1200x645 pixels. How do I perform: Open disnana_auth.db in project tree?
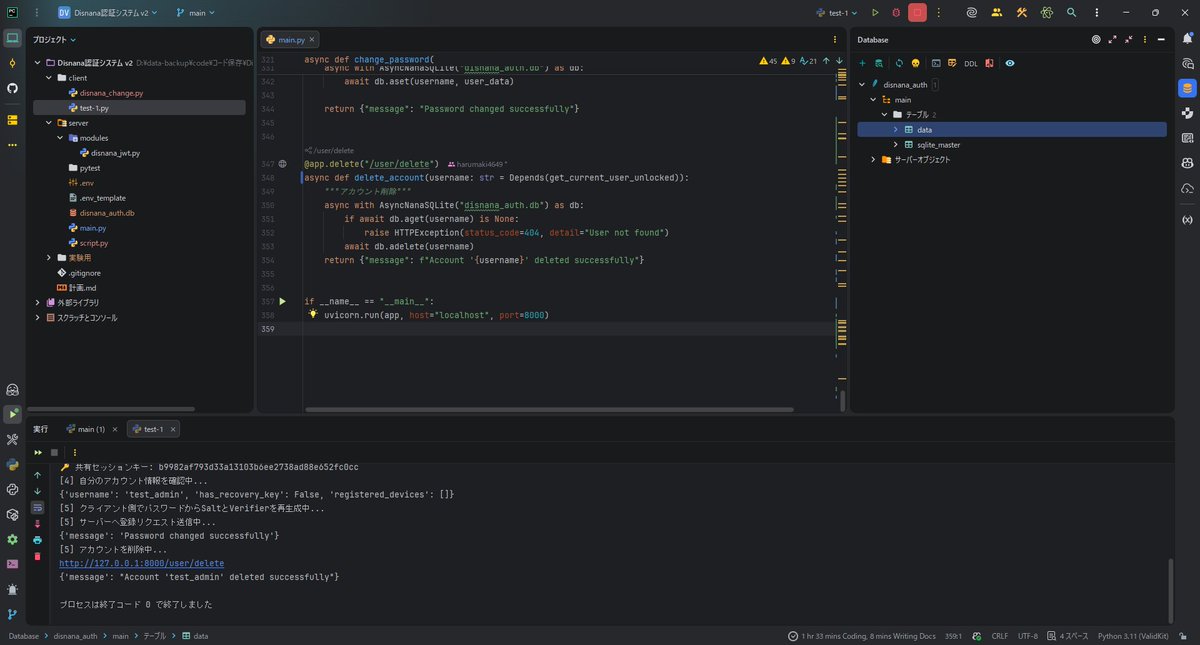[x=107, y=212]
